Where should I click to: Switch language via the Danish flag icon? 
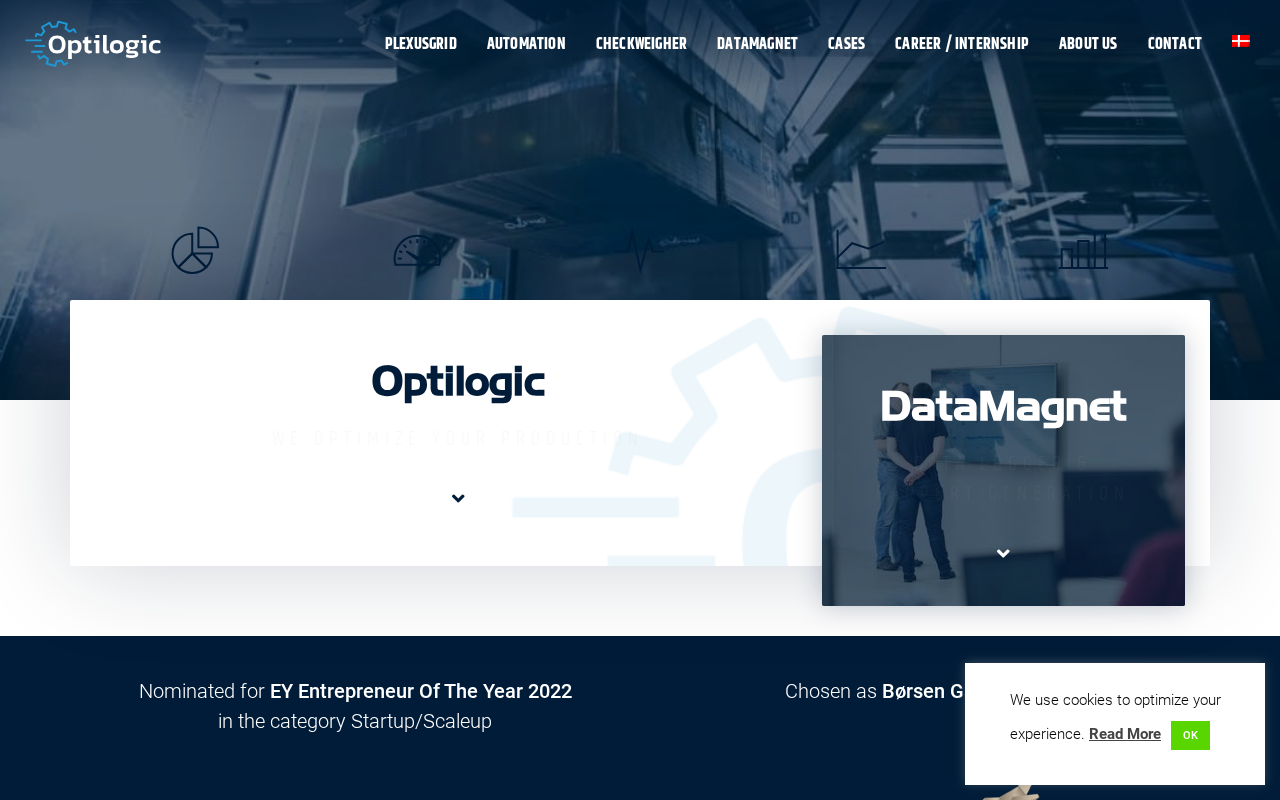pos(1241,42)
